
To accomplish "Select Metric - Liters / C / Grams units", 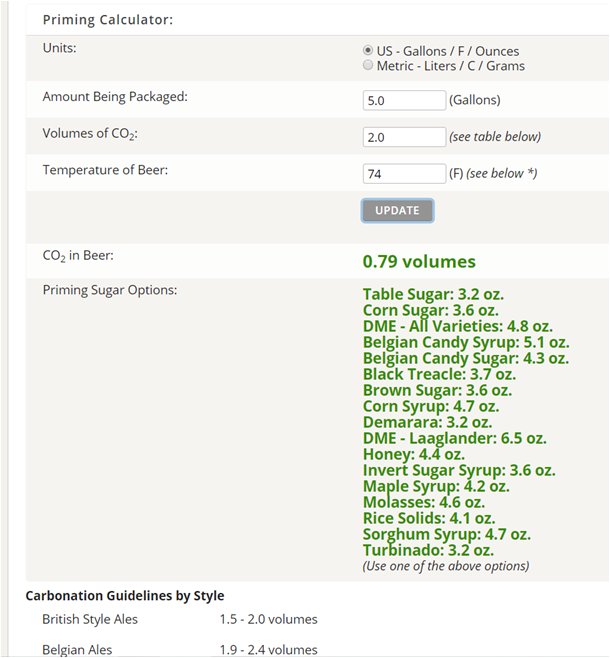I will pyautogui.click(x=368, y=65).
